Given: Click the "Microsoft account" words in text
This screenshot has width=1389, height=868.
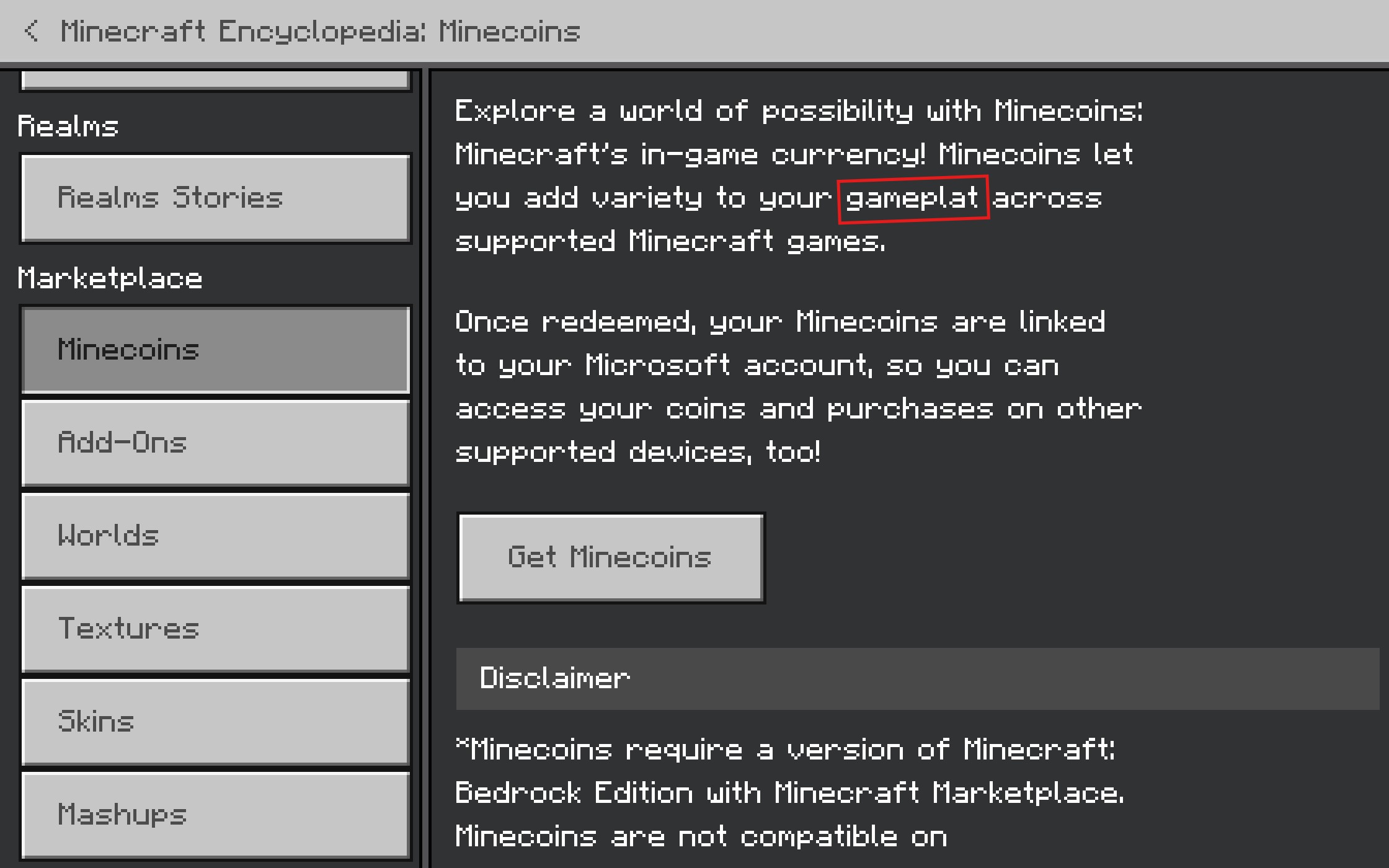Looking at the screenshot, I should [729, 365].
